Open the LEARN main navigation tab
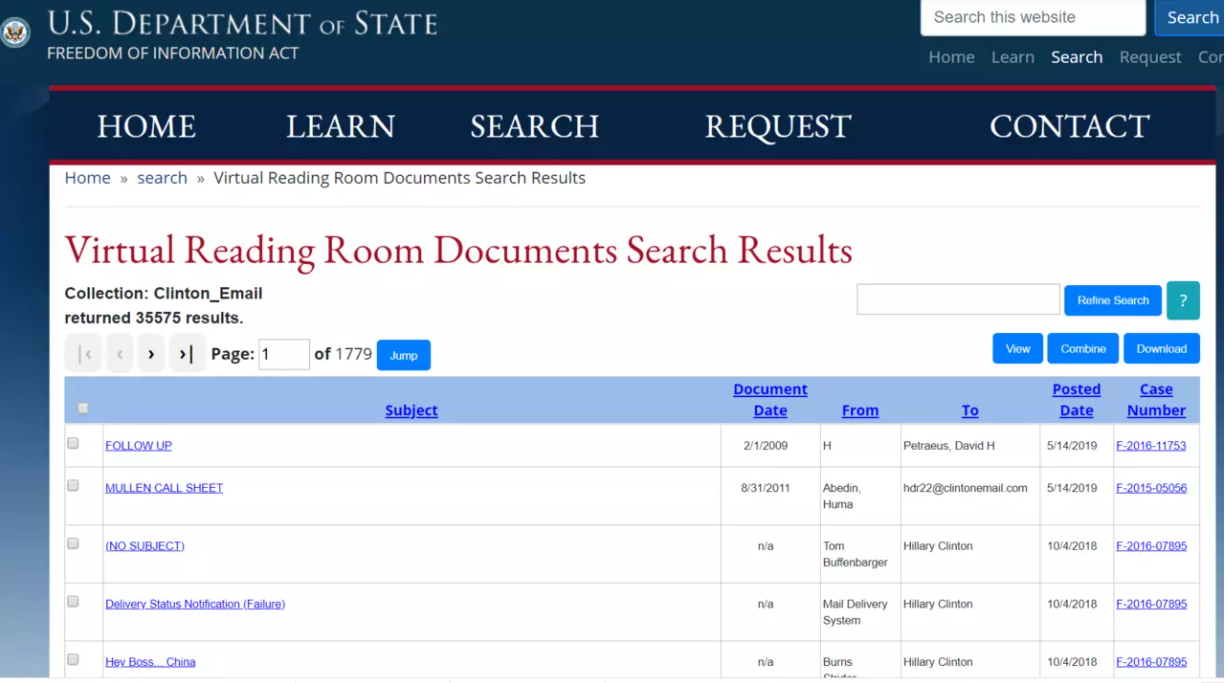Image resolution: width=1226 pixels, height=683 pixels. click(x=341, y=126)
